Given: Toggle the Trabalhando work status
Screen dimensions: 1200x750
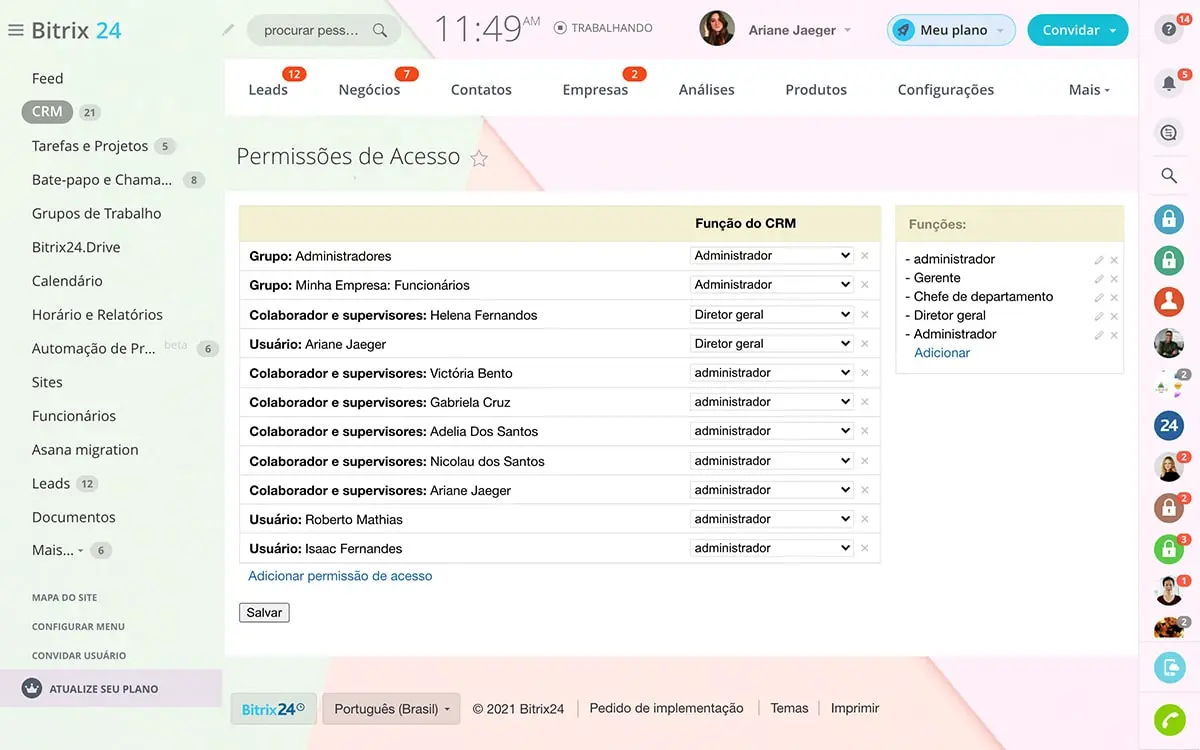Looking at the screenshot, I should click(x=603, y=28).
